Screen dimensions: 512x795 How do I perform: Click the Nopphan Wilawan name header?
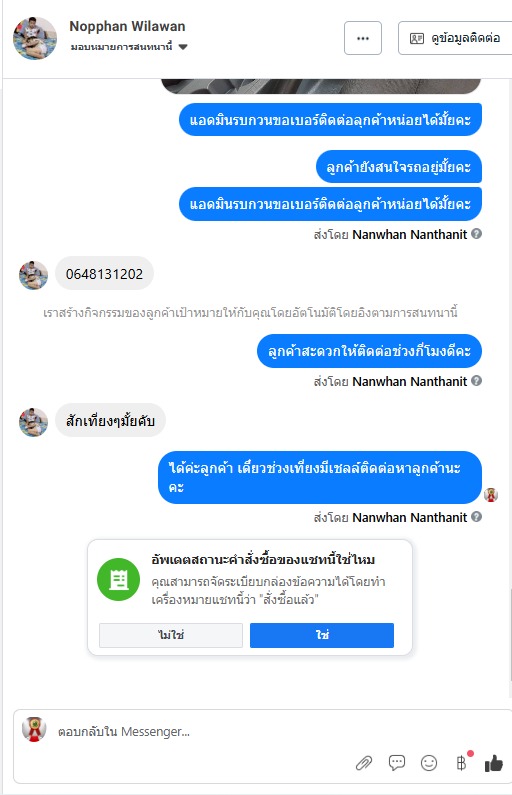[x=127, y=26]
